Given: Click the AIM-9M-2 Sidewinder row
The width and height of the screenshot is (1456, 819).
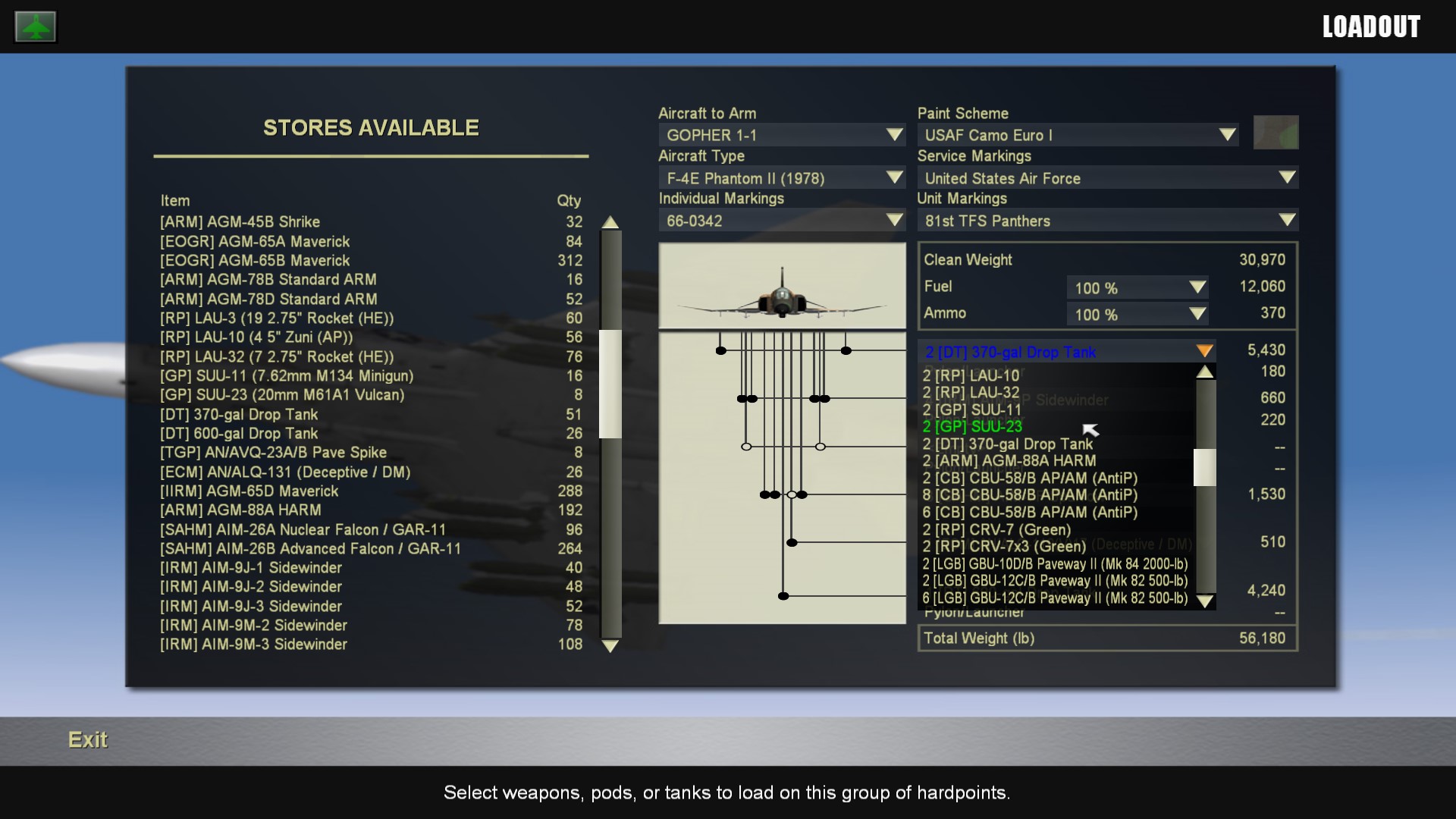Looking at the screenshot, I should (x=371, y=626).
